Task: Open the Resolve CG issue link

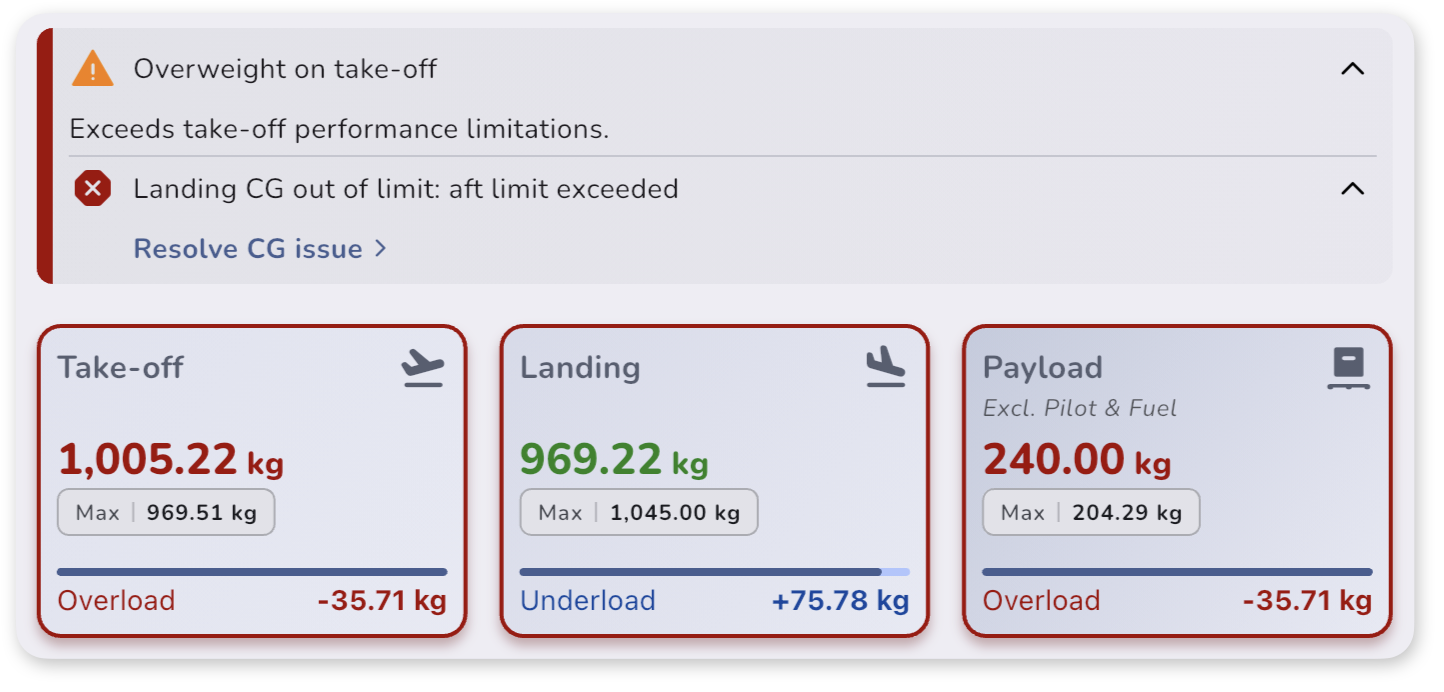Action: 260,248
